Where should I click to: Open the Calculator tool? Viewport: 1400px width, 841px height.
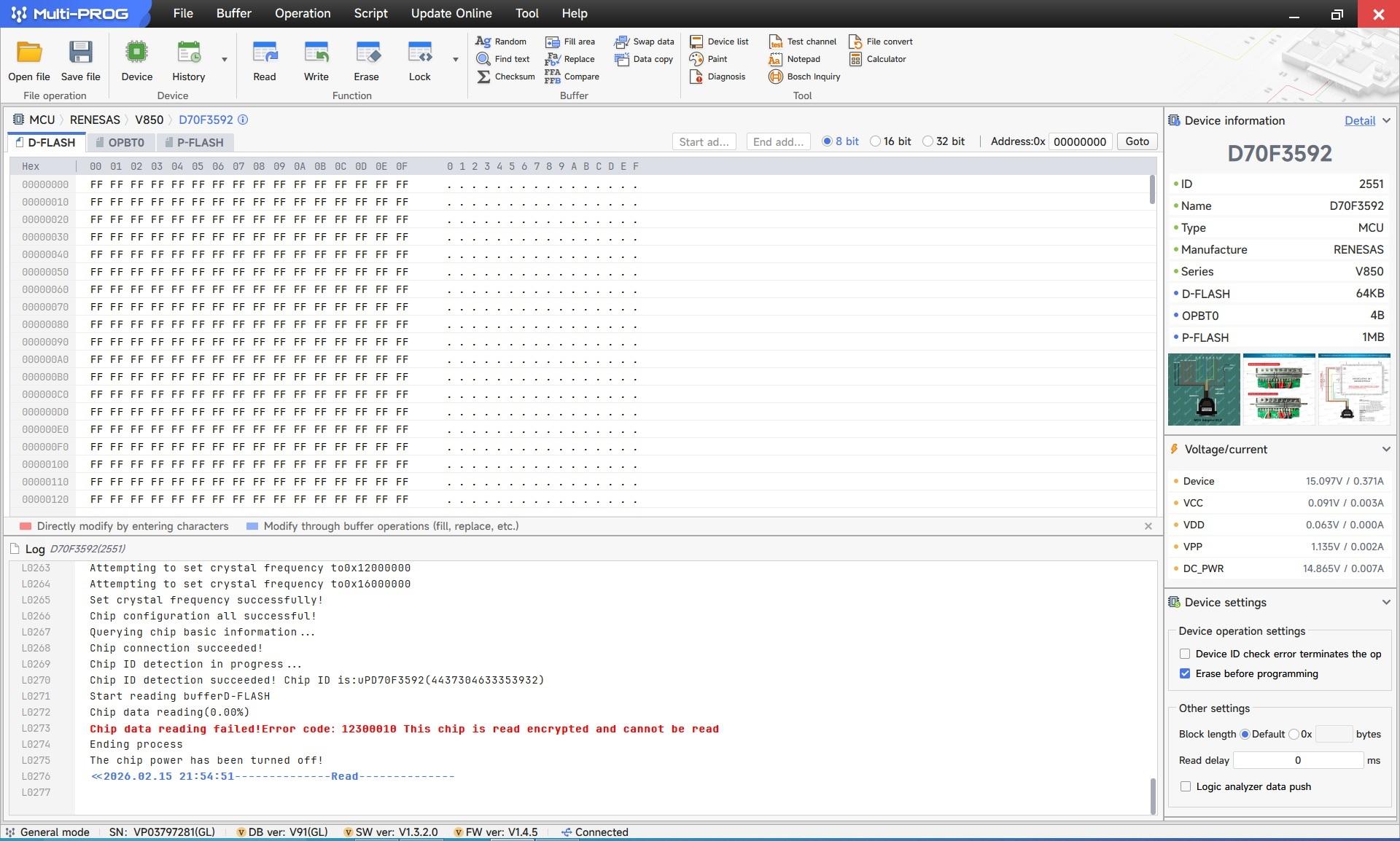click(x=877, y=59)
